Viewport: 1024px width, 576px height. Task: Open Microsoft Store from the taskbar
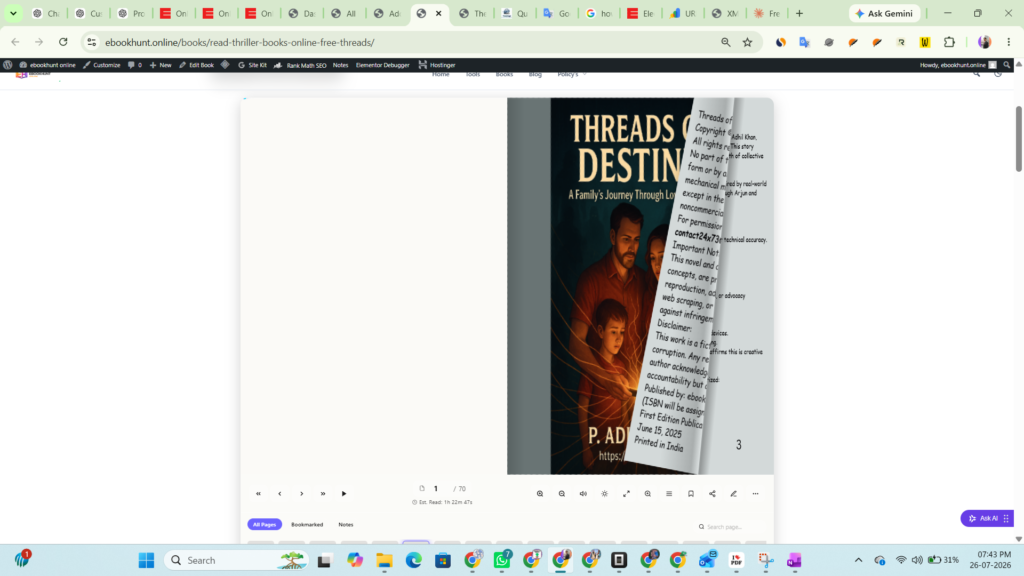point(443,560)
